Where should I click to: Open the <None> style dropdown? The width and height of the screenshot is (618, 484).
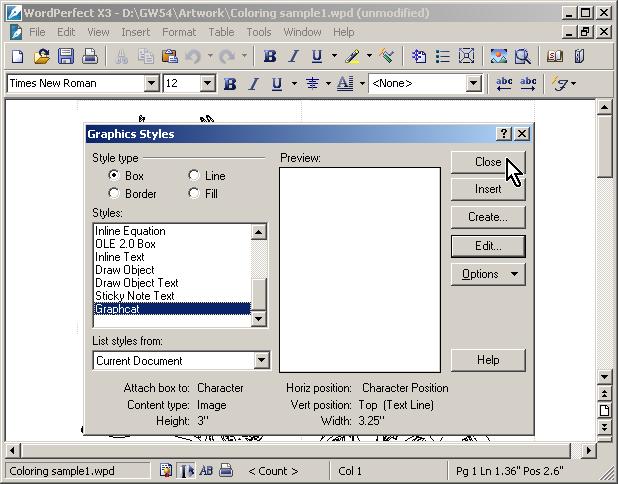[x=473, y=84]
